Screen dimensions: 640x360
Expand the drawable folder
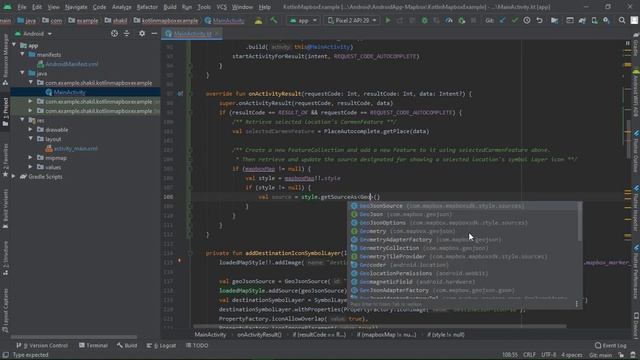click(30, 129)
